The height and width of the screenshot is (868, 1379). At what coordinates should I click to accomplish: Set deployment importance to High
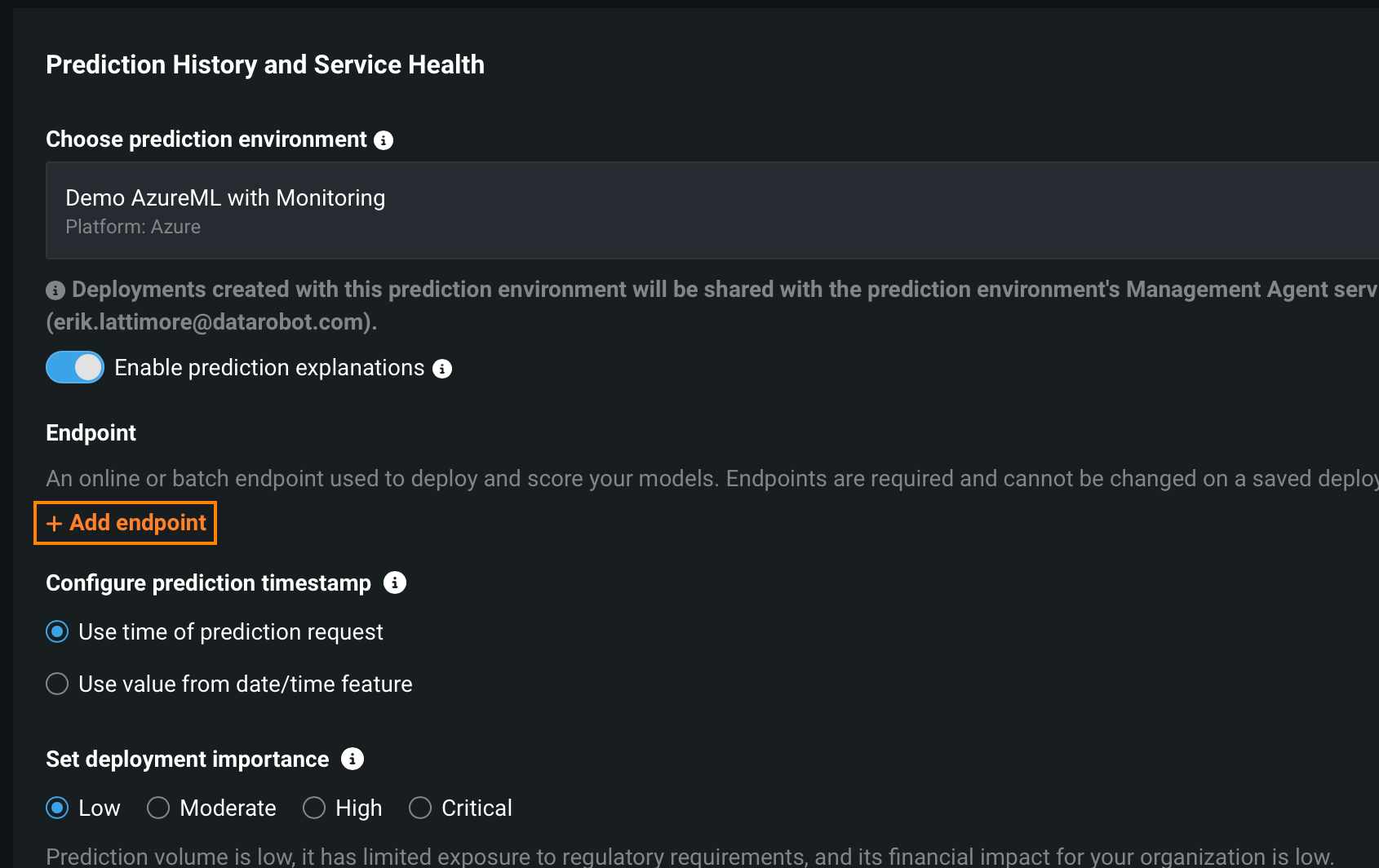coord(314,808)
